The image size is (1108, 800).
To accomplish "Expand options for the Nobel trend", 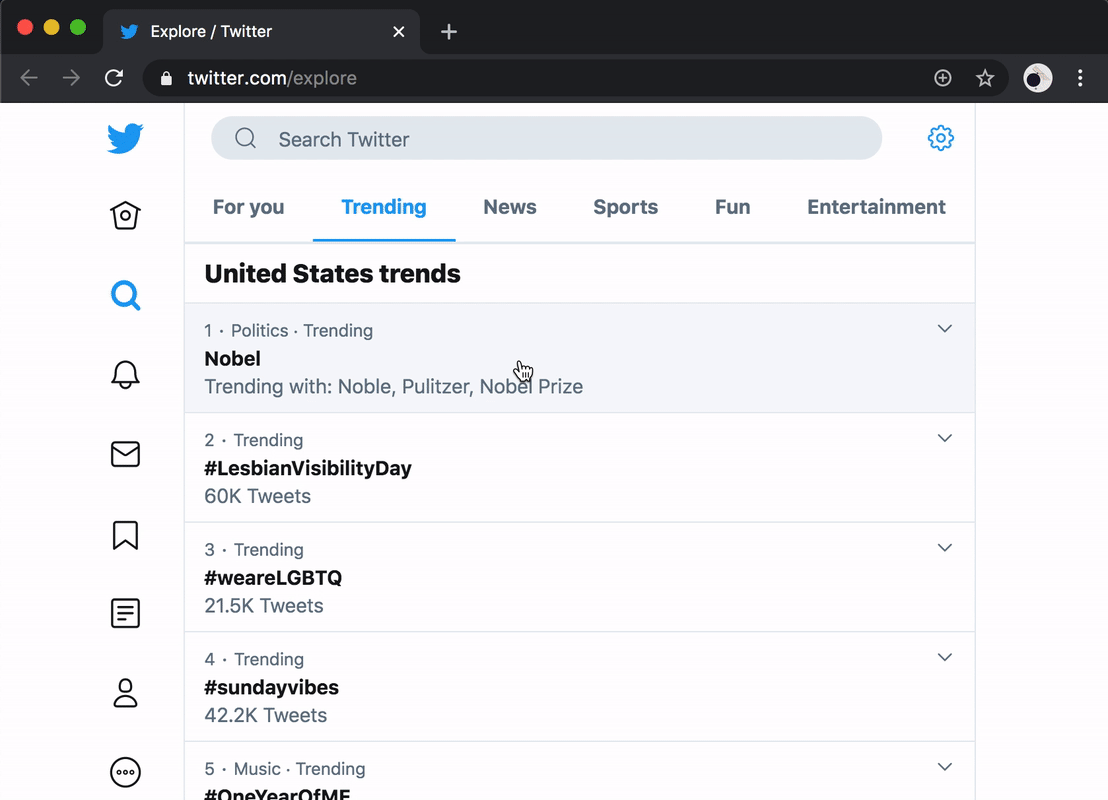I will [x=944, y=328].
